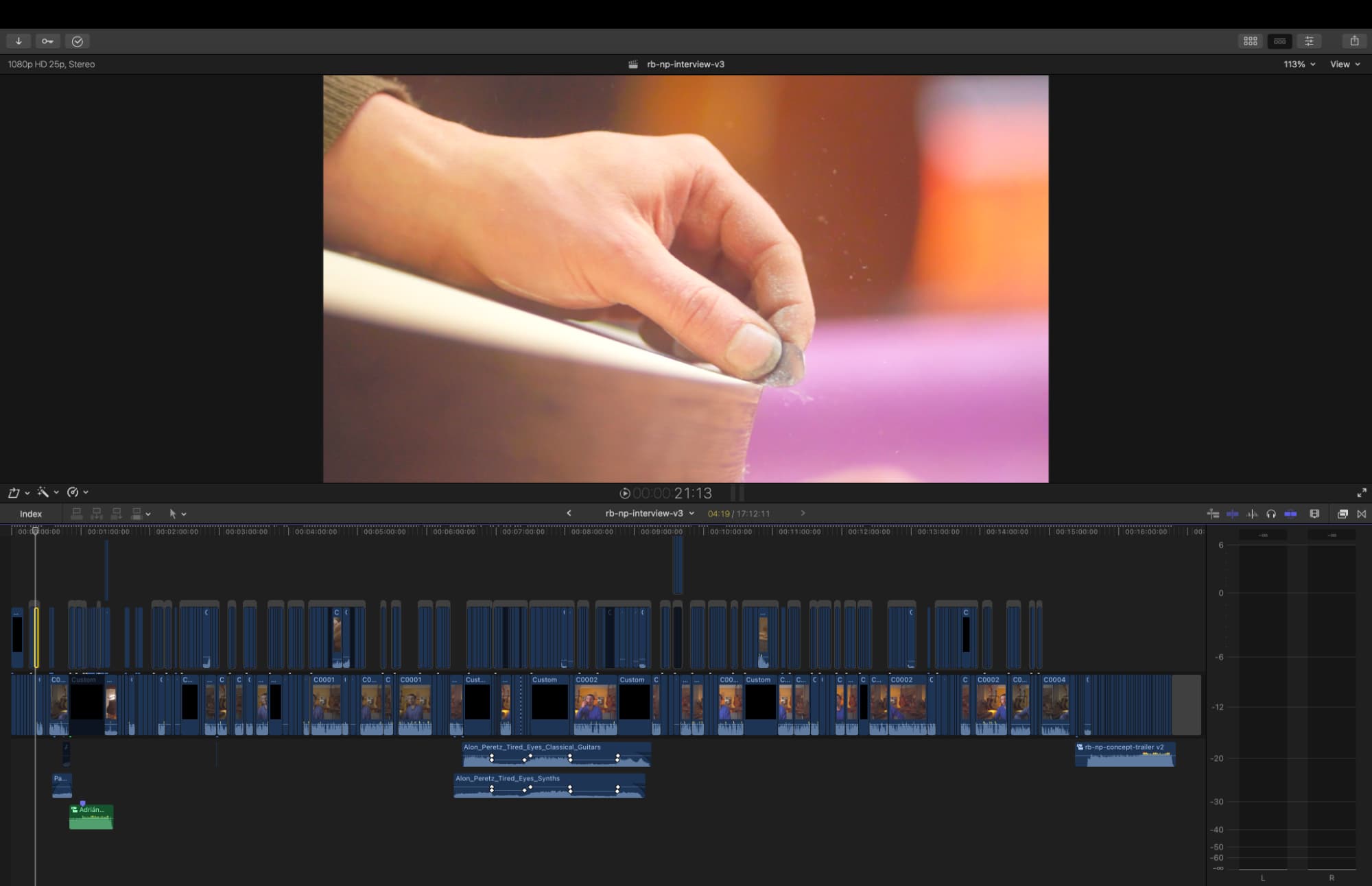Open the 113% zoom dropdown
This screenshot has height=886, width=1372.
(x=1299, y=64)
